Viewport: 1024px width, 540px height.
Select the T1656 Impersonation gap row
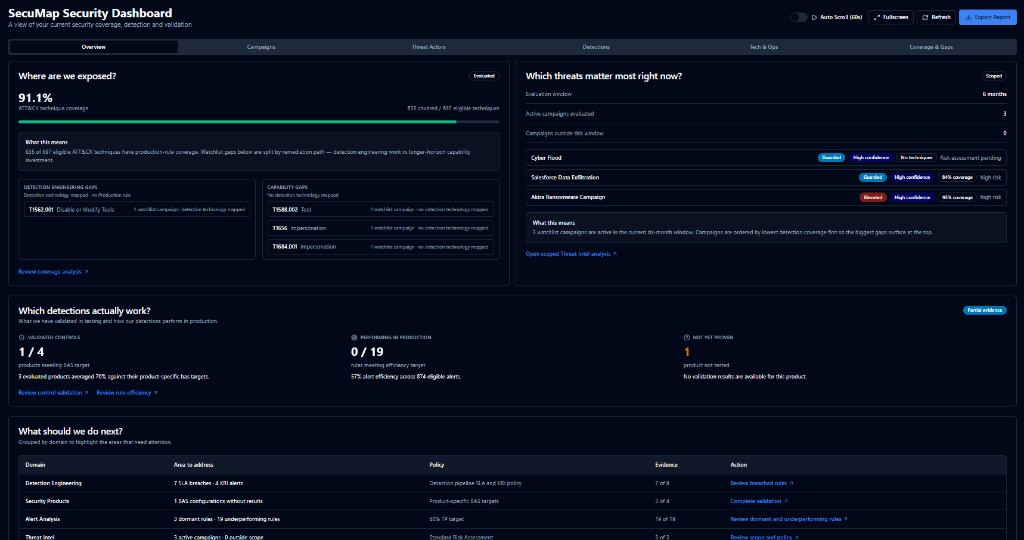(x=380, y=228)
